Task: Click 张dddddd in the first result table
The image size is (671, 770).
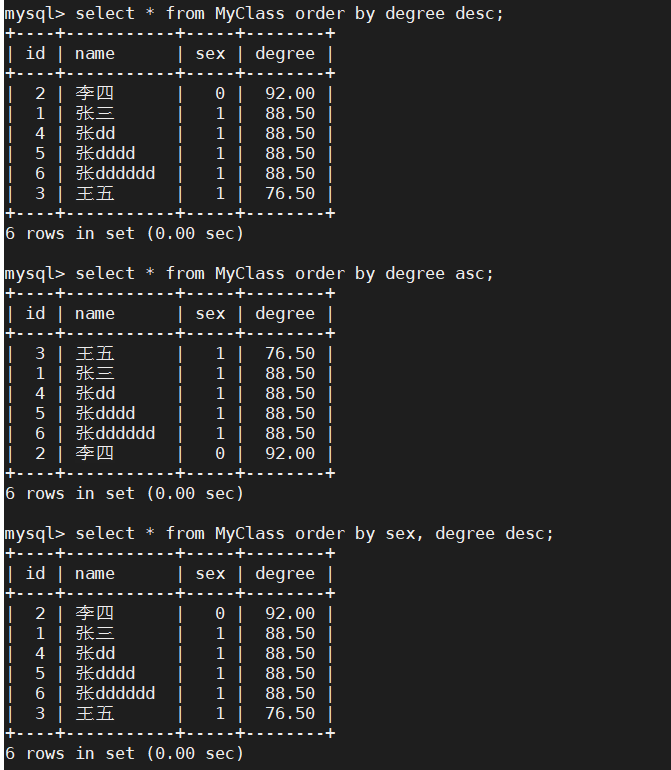Action: pos(115,174)
